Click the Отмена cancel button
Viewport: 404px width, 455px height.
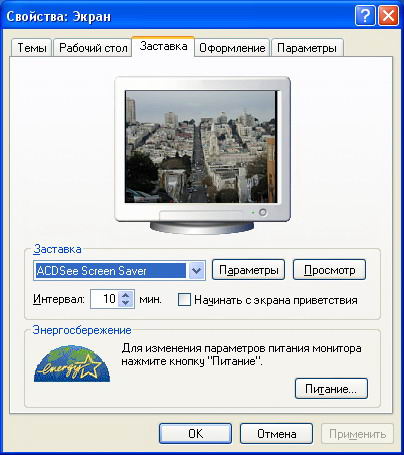click(276, 434)
